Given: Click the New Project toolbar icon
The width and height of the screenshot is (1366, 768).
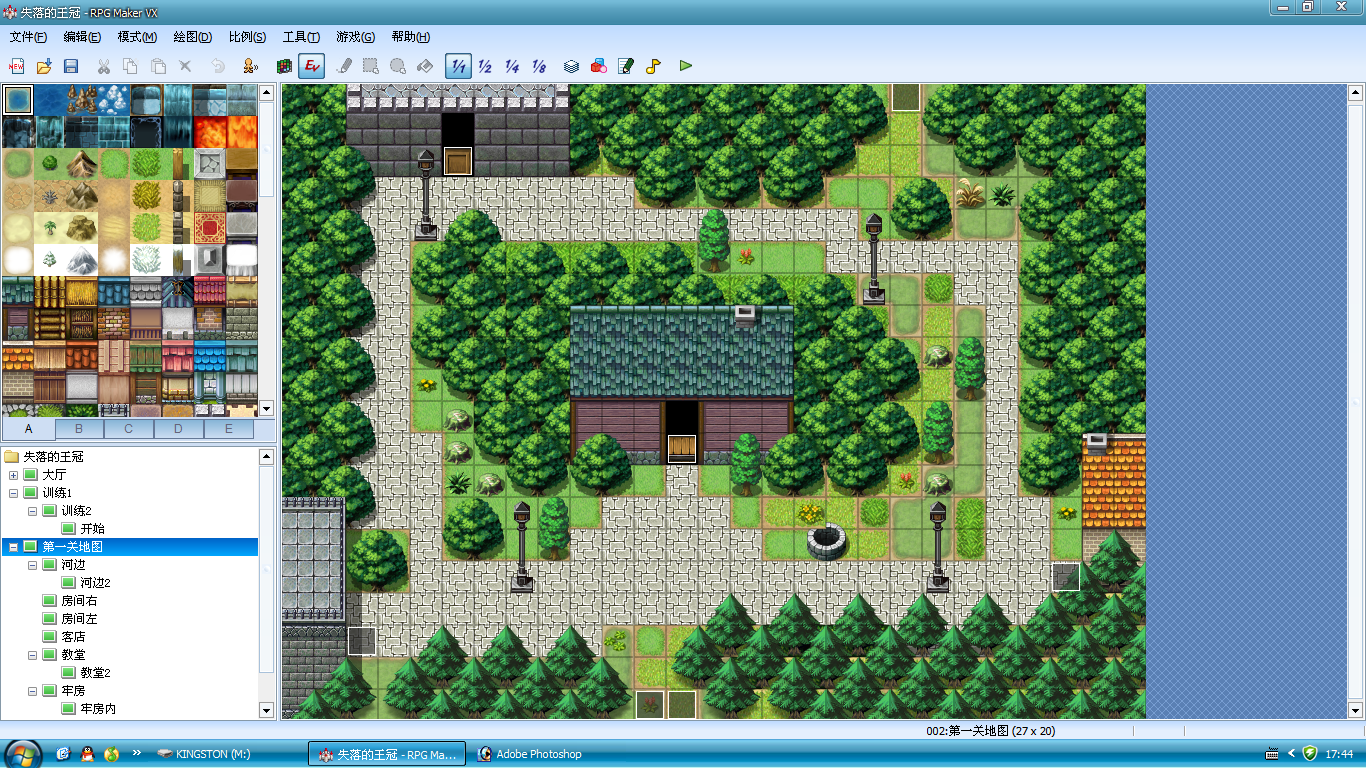Looking at the screenshot, I should (x=17, y=66).
